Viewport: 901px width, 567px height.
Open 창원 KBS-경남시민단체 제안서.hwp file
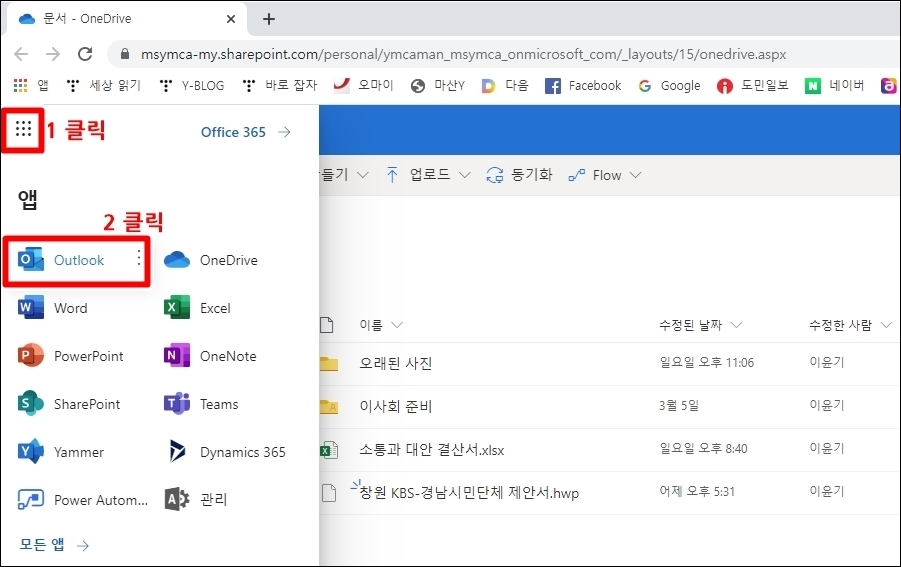469,492
